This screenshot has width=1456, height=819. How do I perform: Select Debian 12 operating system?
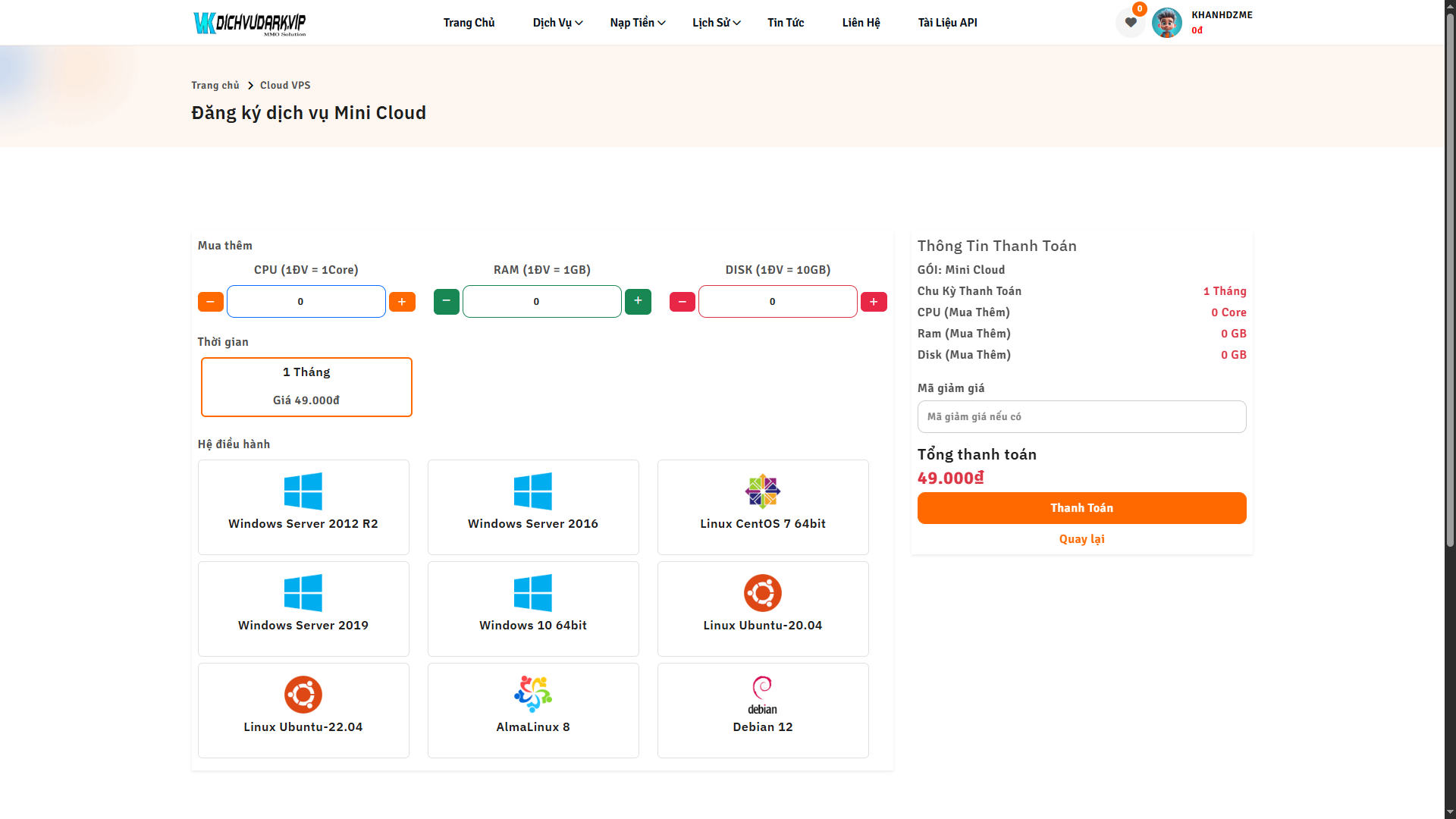(763, 710)
